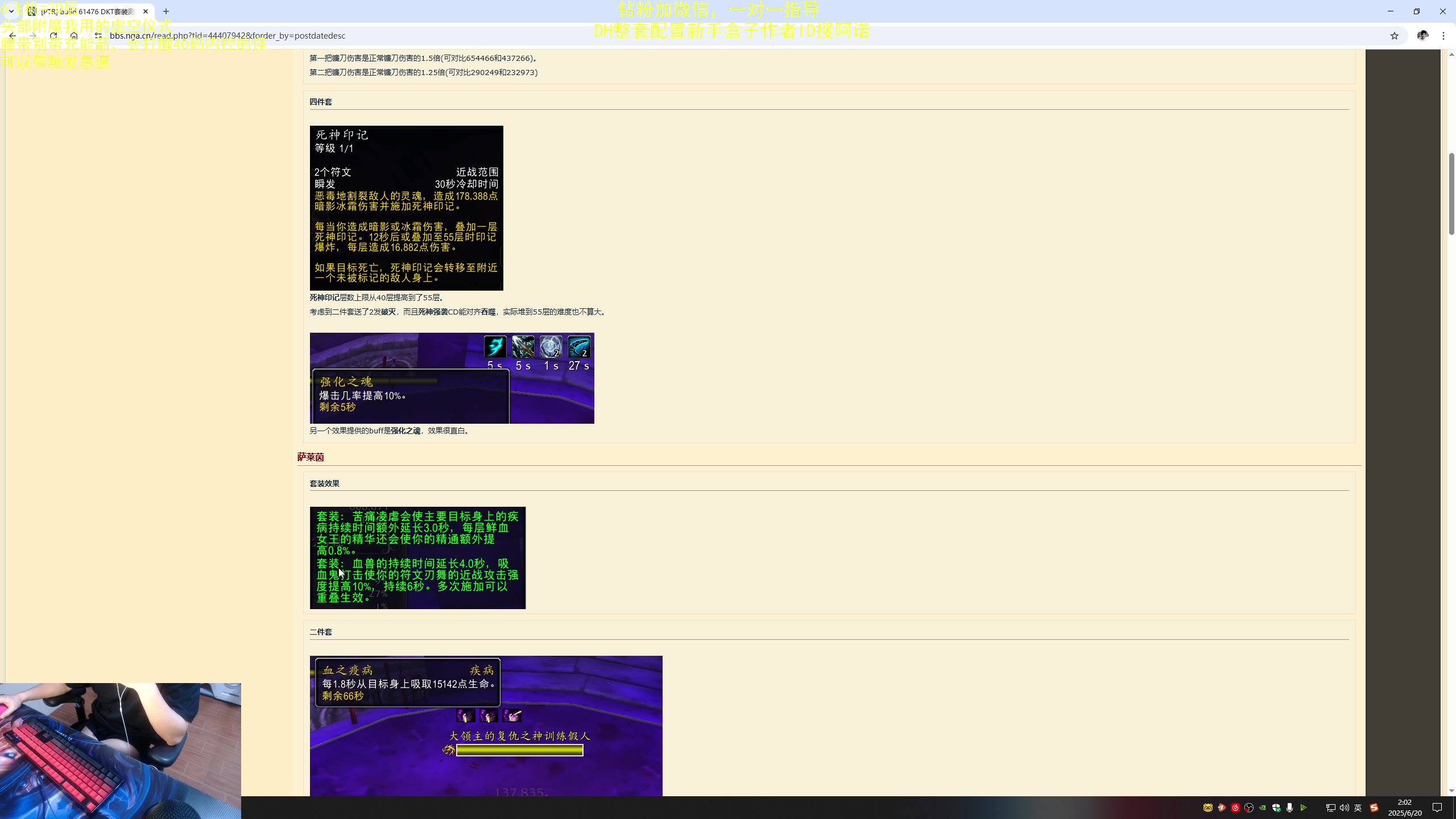Click the 二件套 section heading
The height and width of the screenshot is (819, 1456).
click(x=320, y=632)
